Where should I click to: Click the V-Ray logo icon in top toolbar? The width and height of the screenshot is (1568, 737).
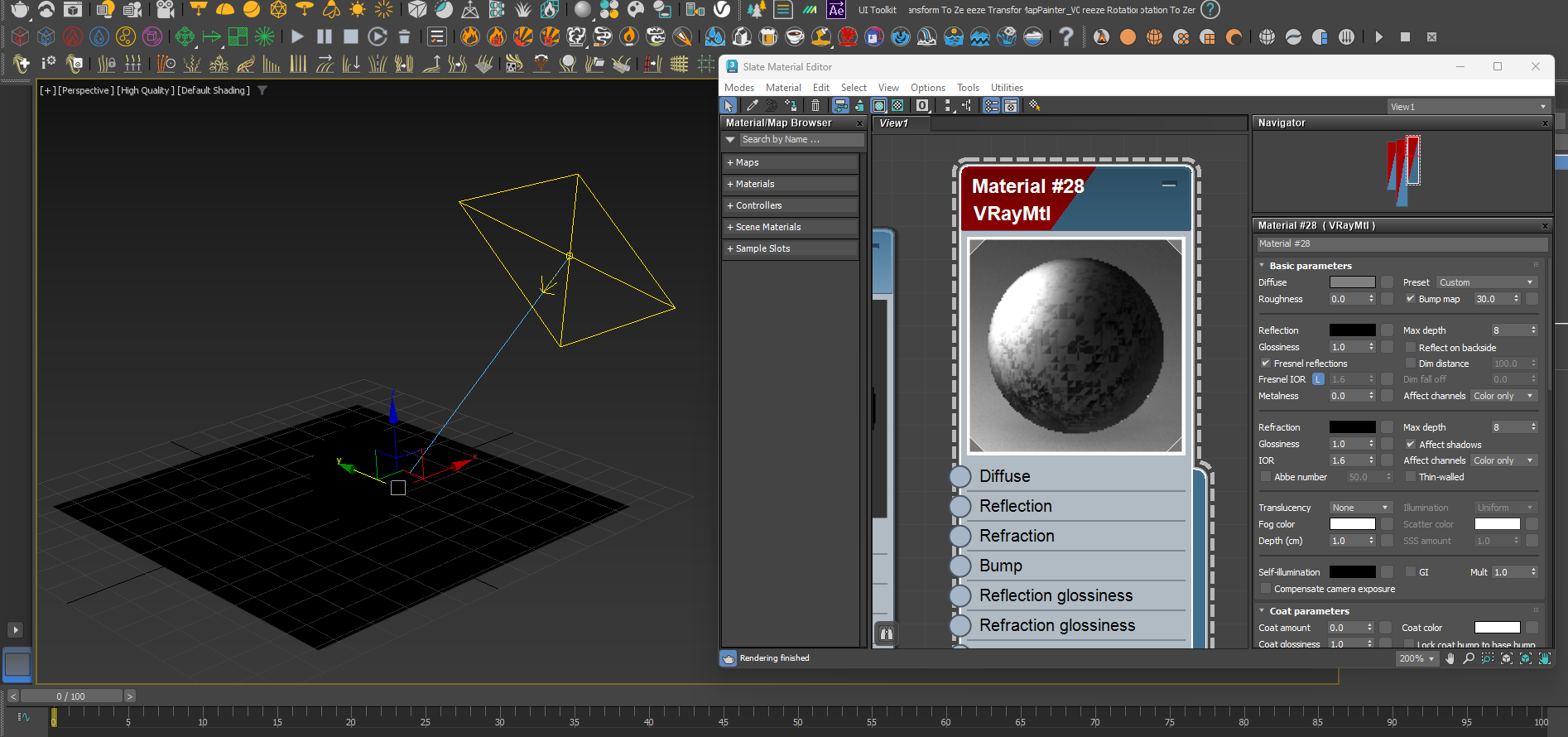click(x=723, y=10)
